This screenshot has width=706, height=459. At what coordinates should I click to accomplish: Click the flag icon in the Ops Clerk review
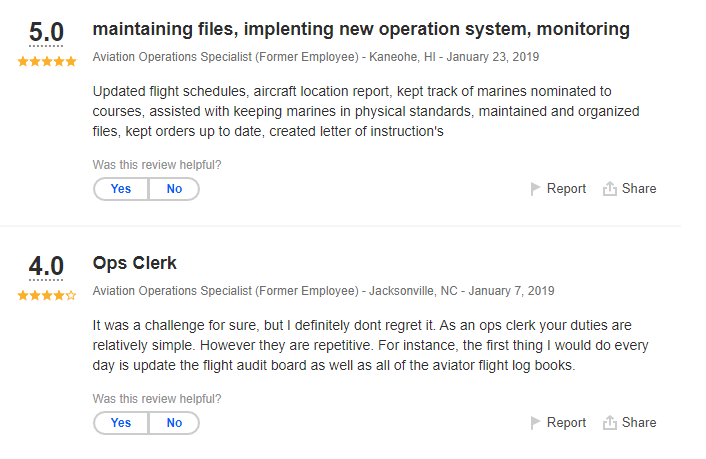tap(535, 423)
